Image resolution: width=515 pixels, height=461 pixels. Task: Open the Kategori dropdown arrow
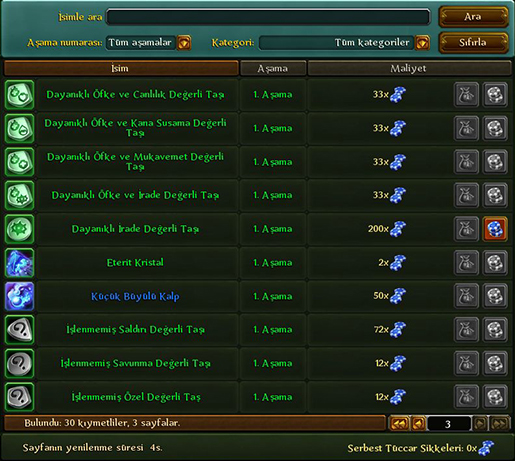click(422, 43)
